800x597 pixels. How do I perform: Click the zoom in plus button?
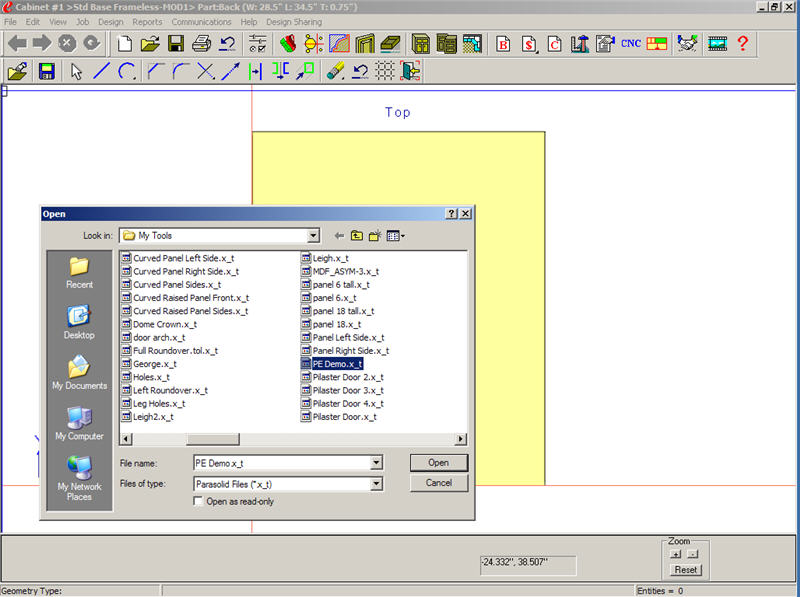(676, 554)
